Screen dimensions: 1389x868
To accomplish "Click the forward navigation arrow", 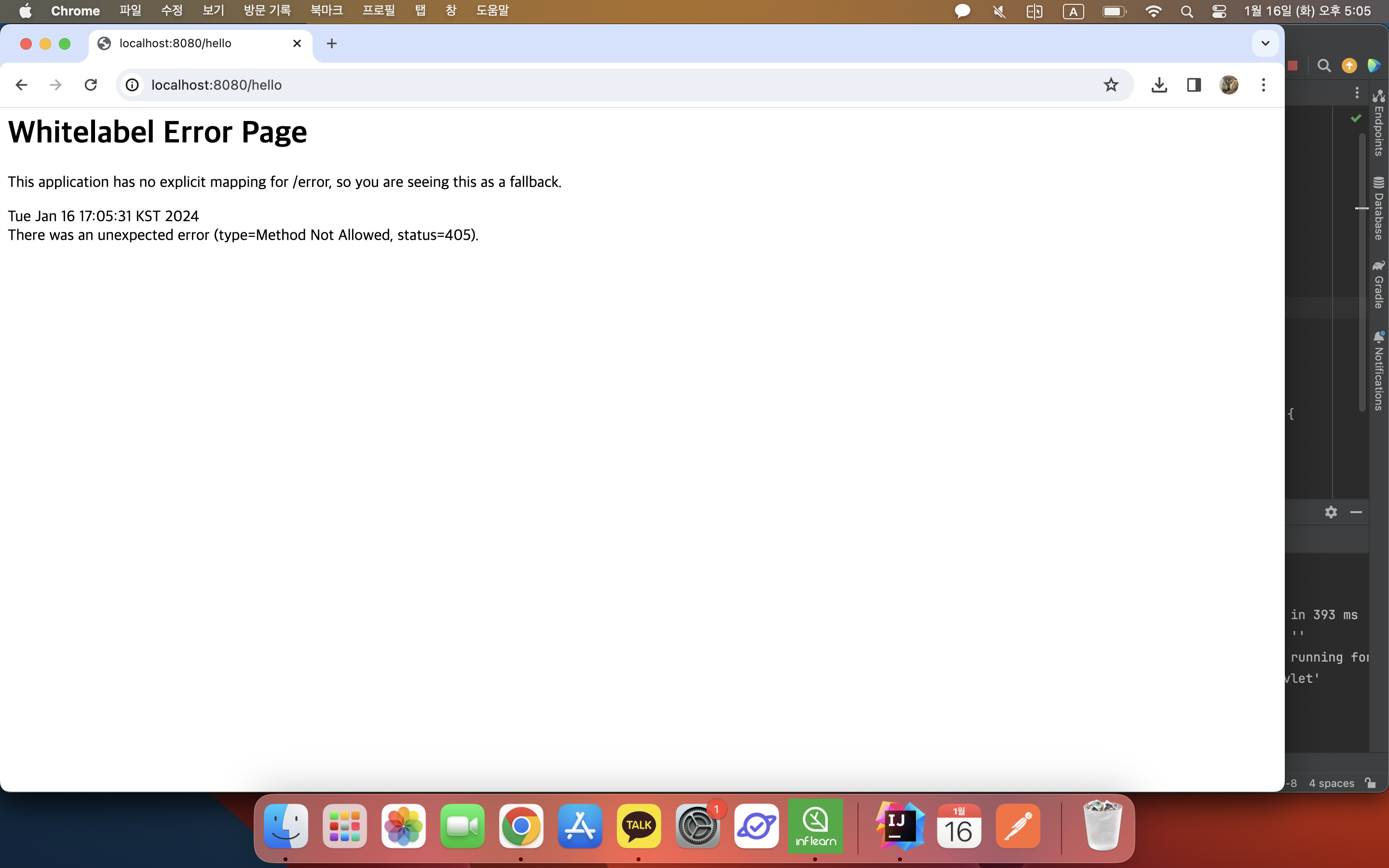I will coord(55,85).
